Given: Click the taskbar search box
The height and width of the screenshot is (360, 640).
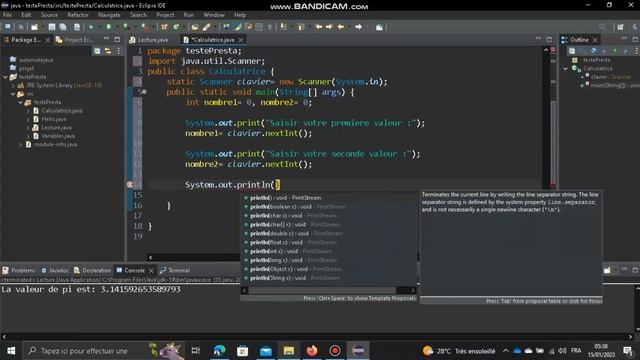Looking at the screenshot, I should 103,351.
